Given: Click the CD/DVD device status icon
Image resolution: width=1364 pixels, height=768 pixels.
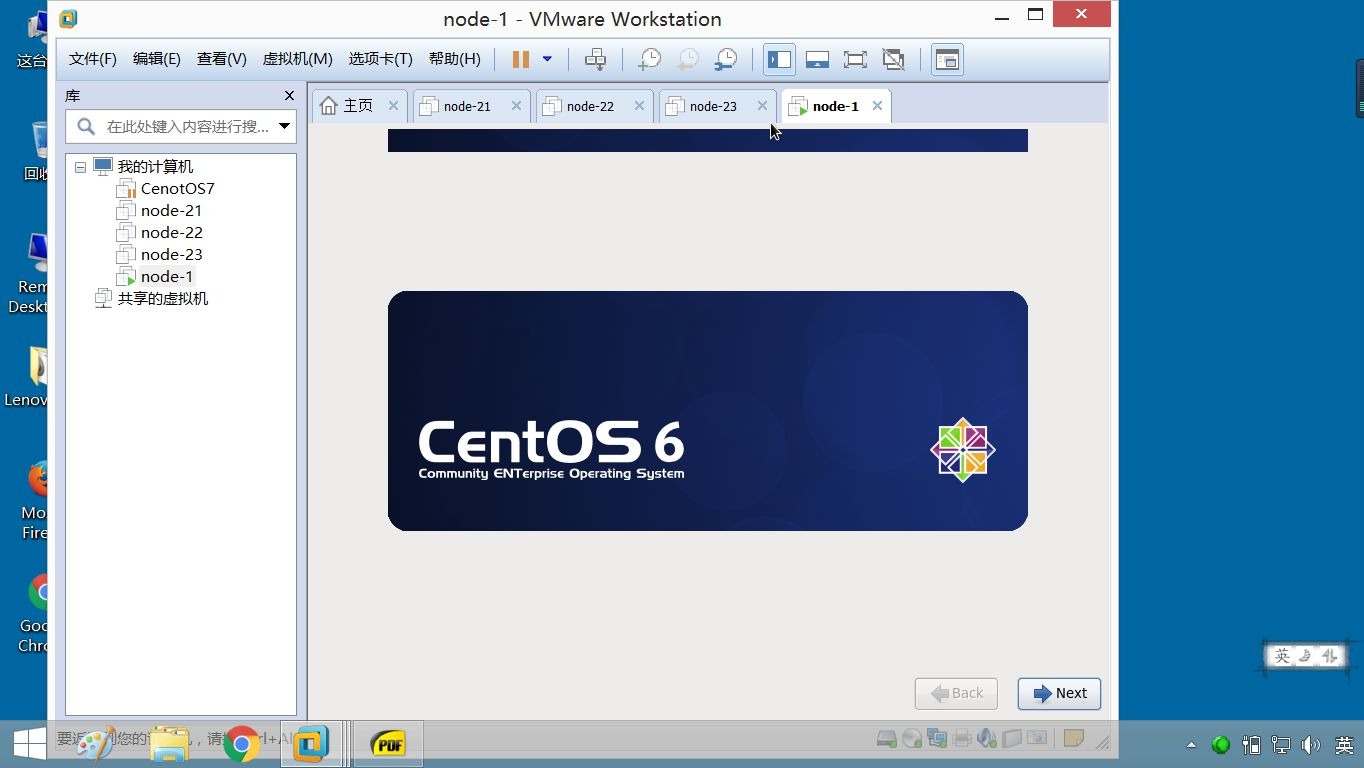Looking at the screenshot, I should (911, 739).
